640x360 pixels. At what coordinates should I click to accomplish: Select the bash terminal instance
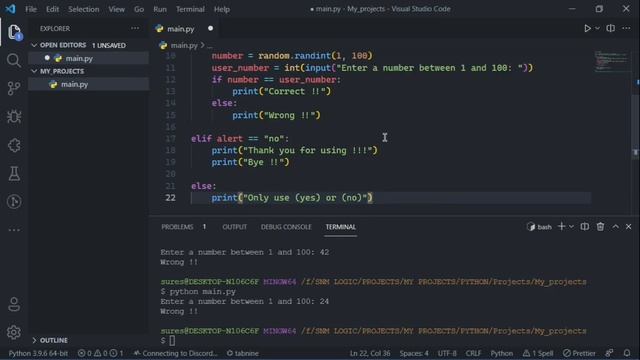coord(539,227)
